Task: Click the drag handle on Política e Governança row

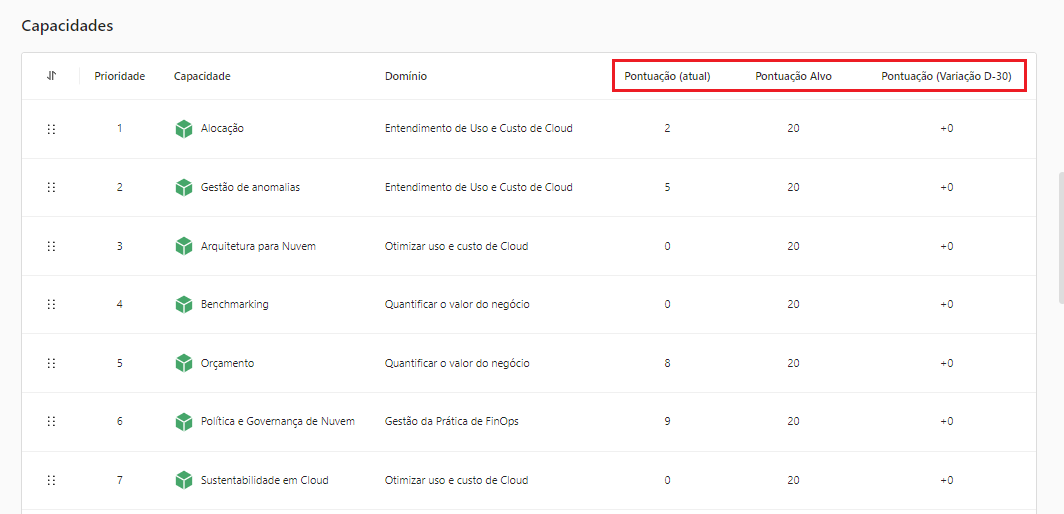Action: (51, 421)
